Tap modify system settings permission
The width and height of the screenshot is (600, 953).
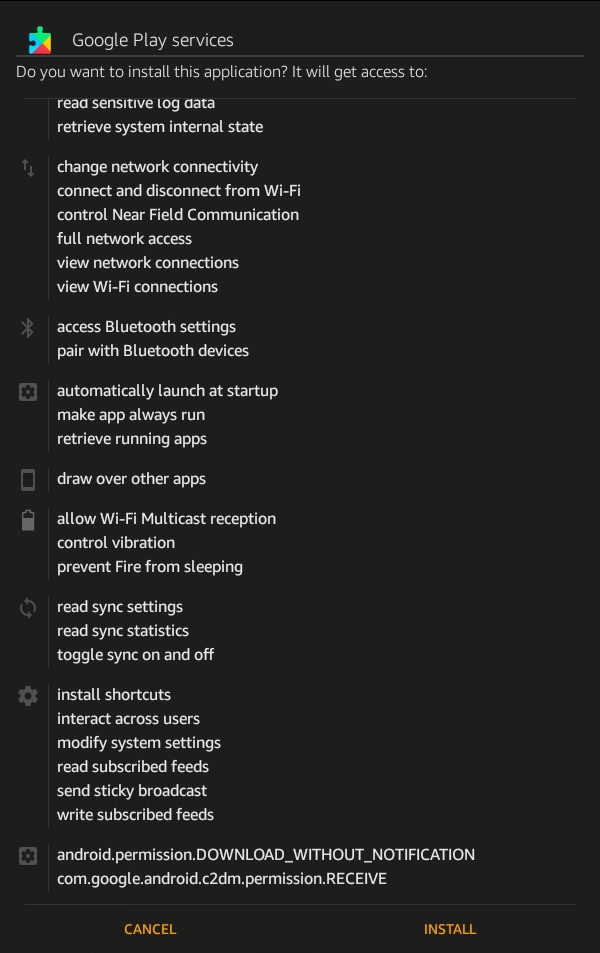(138, 743)
